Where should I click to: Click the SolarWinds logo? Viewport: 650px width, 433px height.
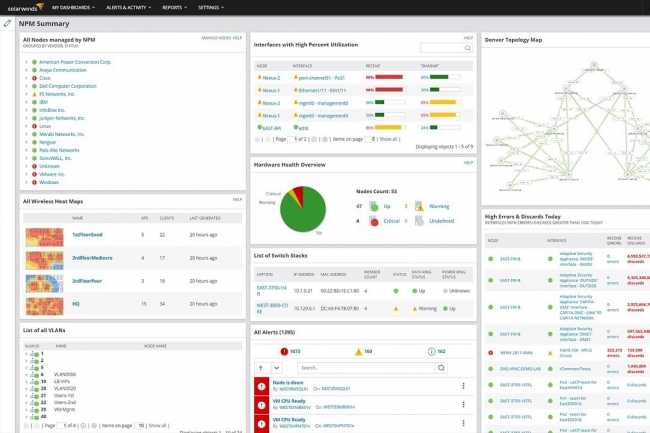click(x=22, y=7)
